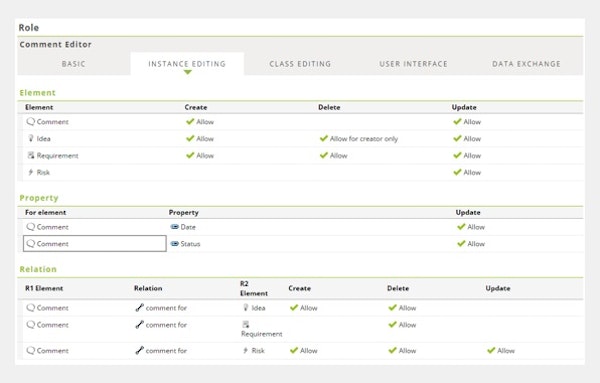Click the Comment speech bubble icon in Element table
Screen dimensions: 600x383
[31, 122]
